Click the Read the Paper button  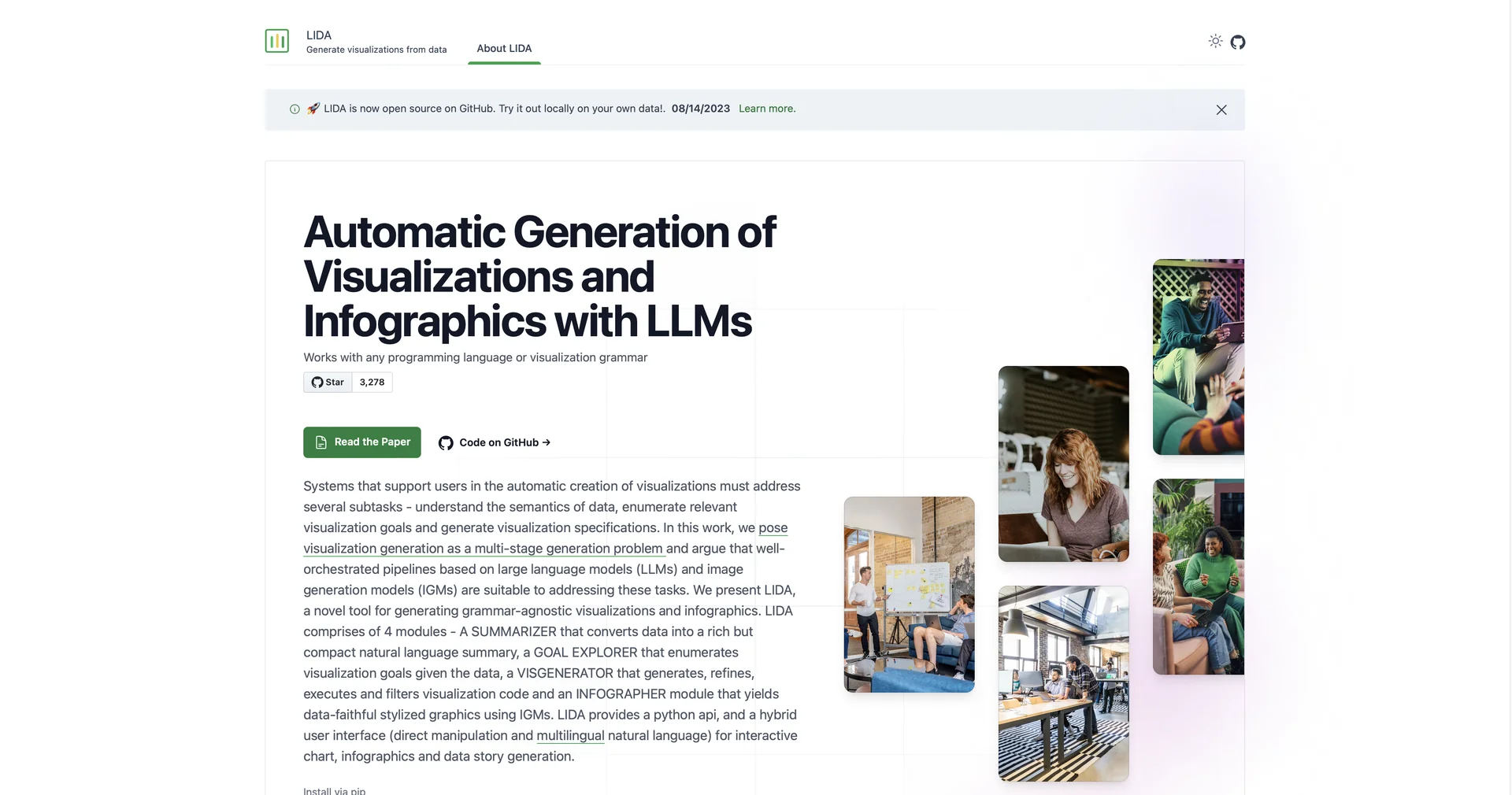coord(362,442)
